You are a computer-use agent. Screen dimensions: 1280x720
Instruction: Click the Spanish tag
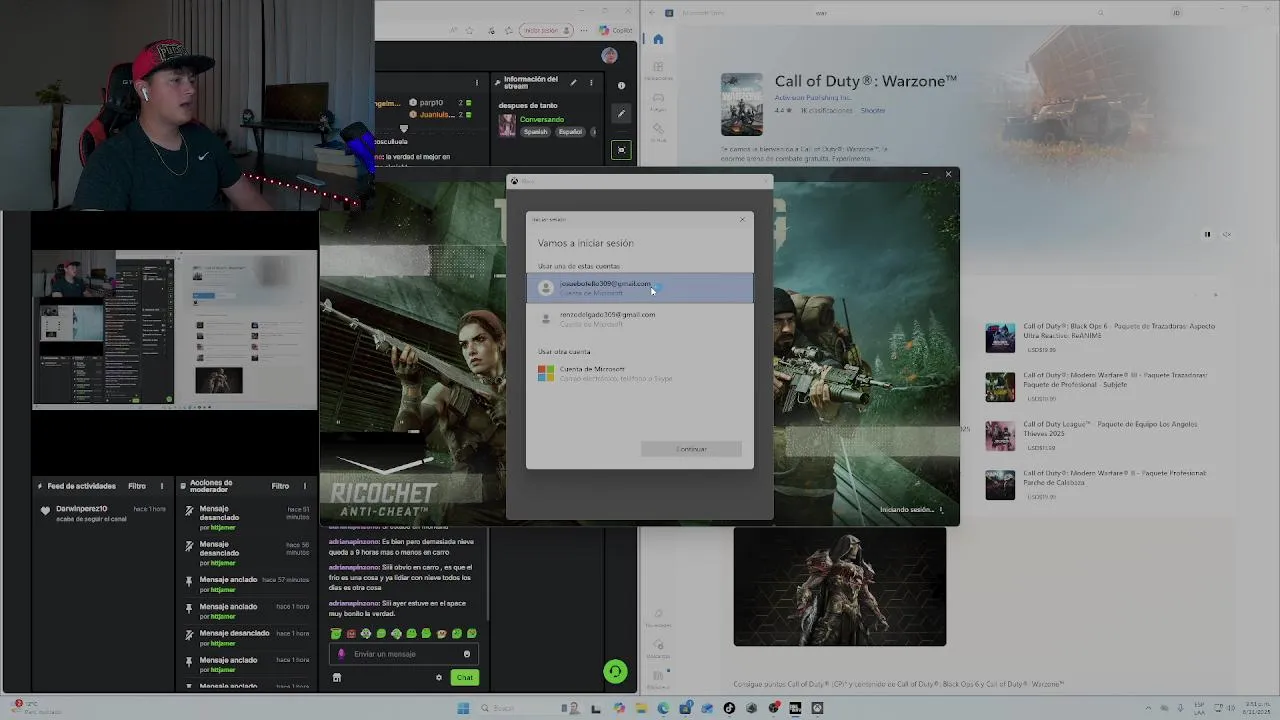[536, 132]
